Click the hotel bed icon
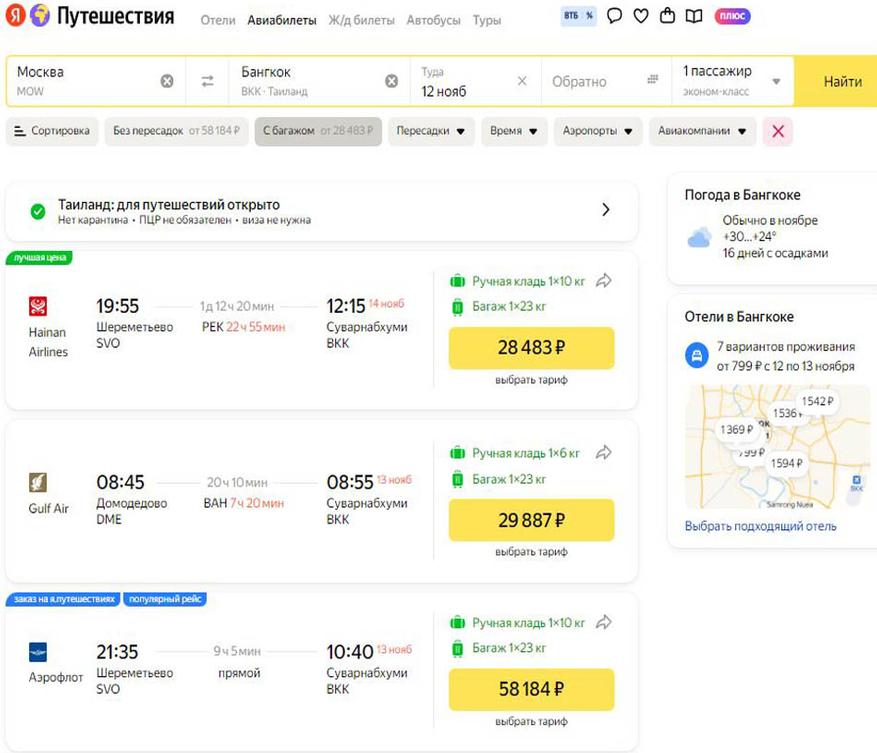Viewport: 877px width, 753px height. click(x=697, y=355)
